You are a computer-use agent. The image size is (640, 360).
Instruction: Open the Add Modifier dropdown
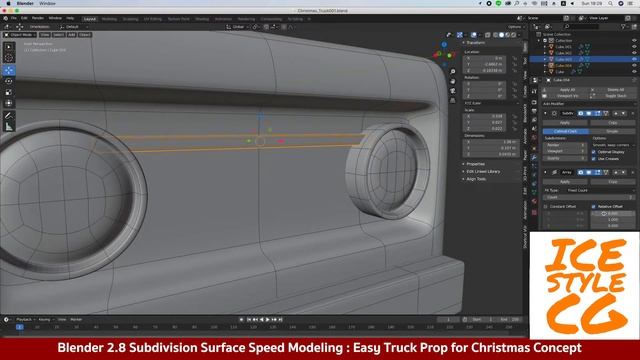tap(589, 104)
